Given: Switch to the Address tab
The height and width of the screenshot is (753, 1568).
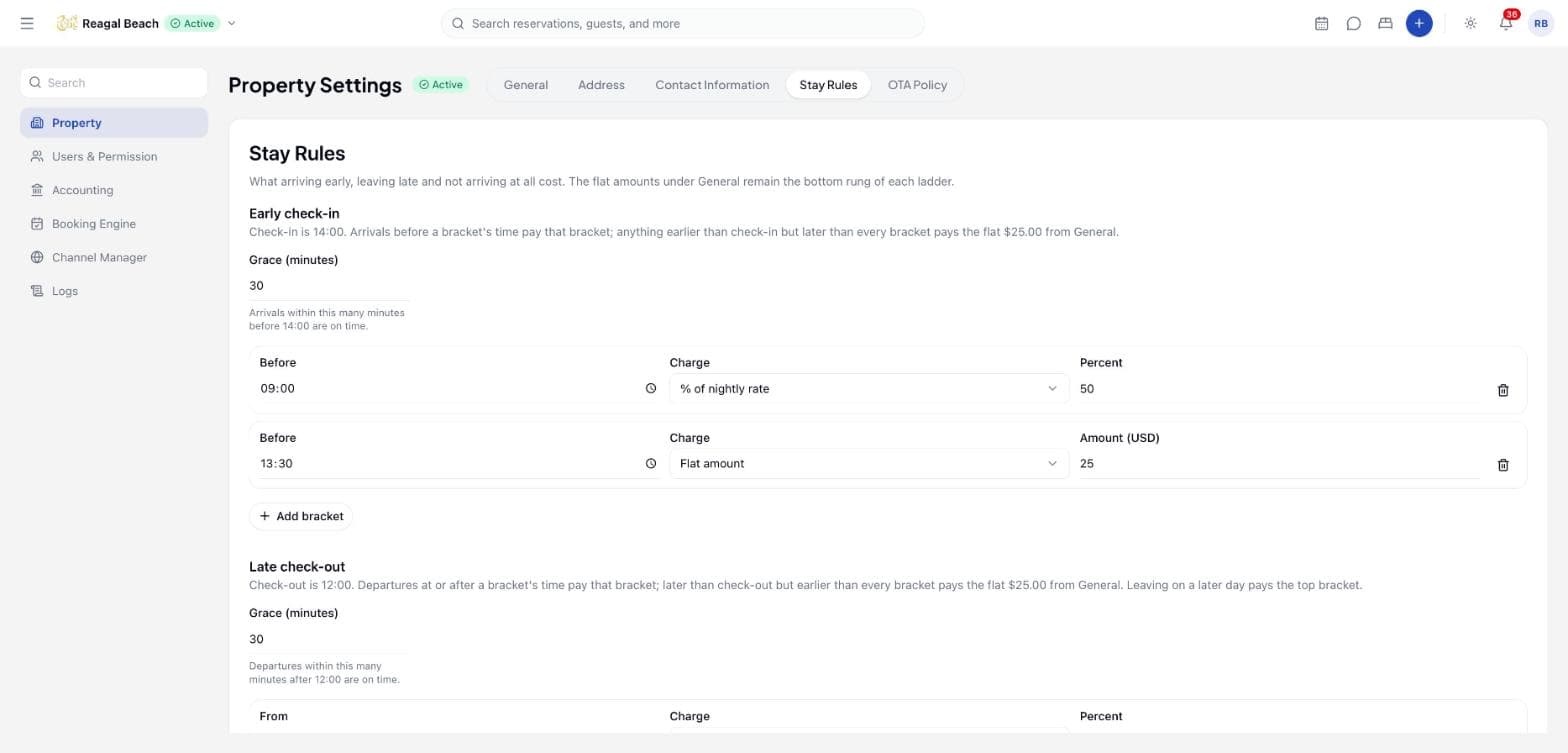Looking at the screenshot, I should click(601, 85).
